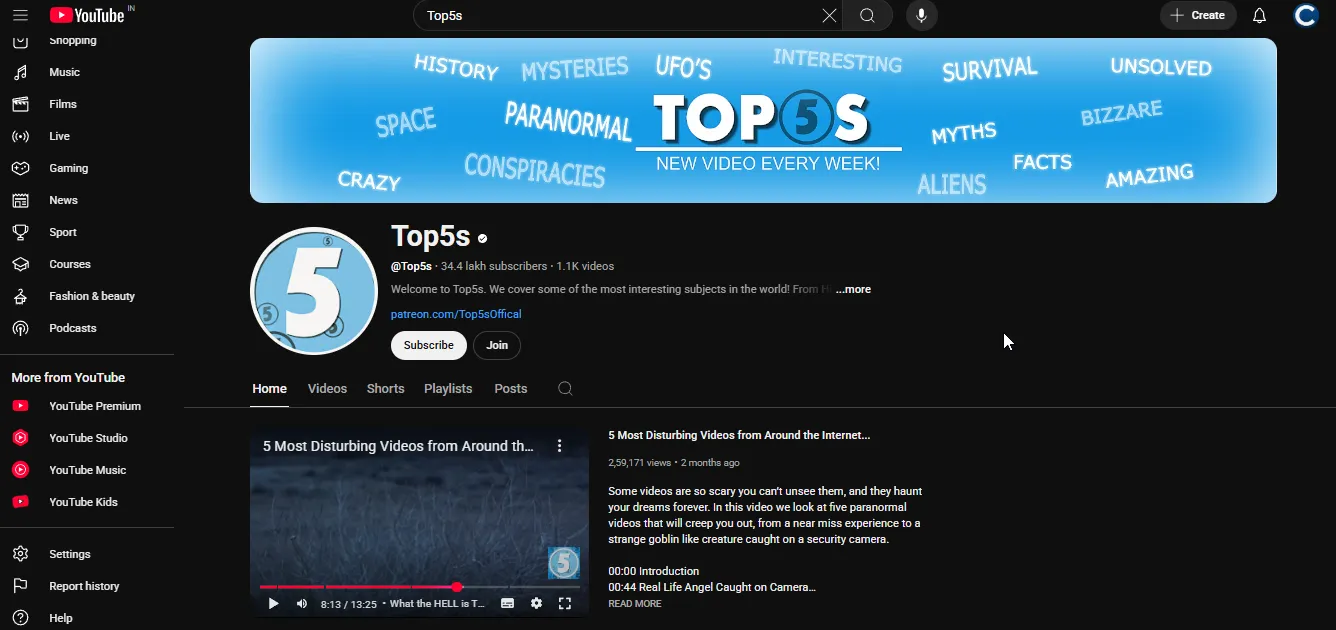Open the notifications bell

pyautogui.click(x=1260, y=15)
